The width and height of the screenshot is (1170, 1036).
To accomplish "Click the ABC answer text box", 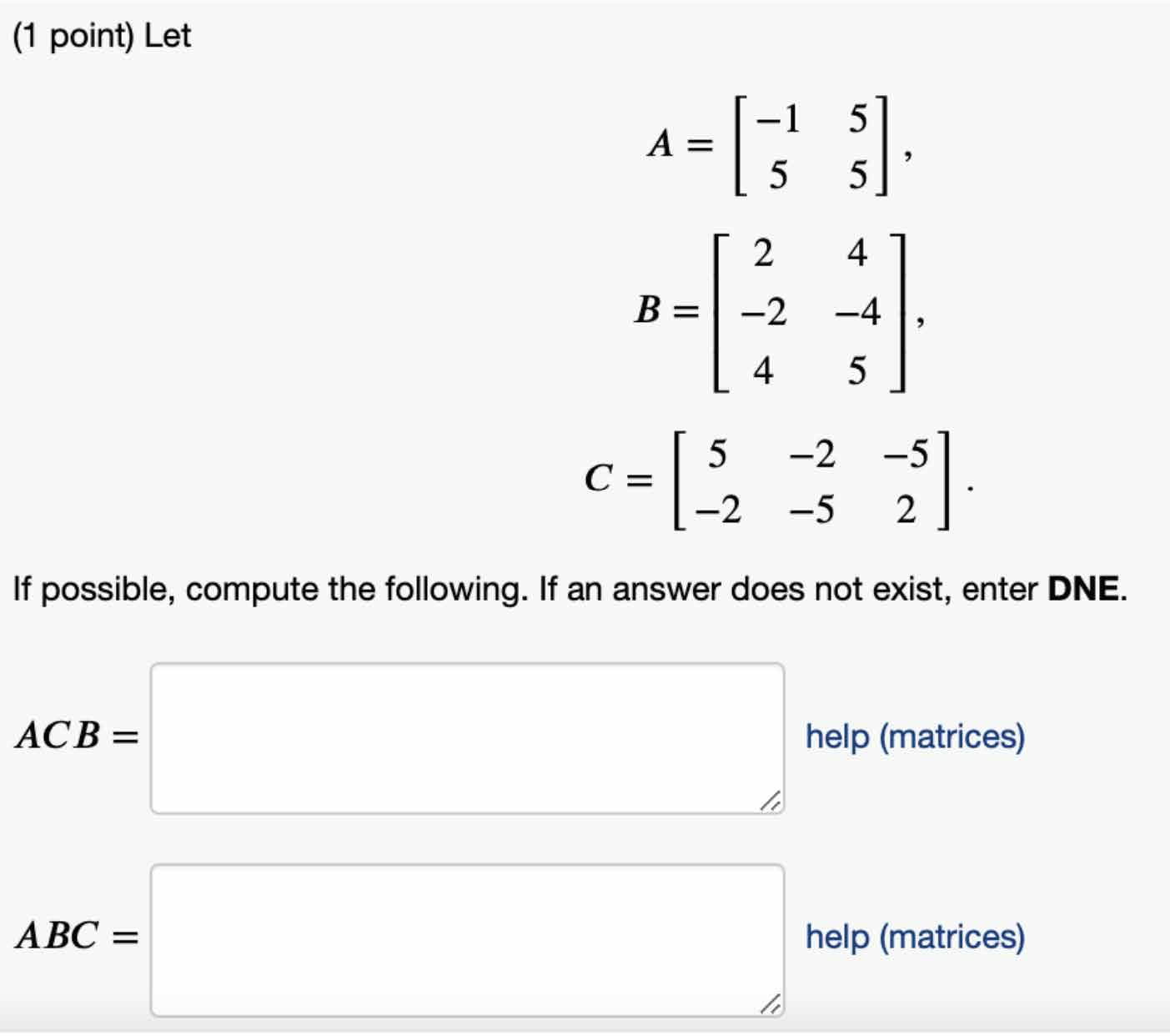I will tap(467, 939).
